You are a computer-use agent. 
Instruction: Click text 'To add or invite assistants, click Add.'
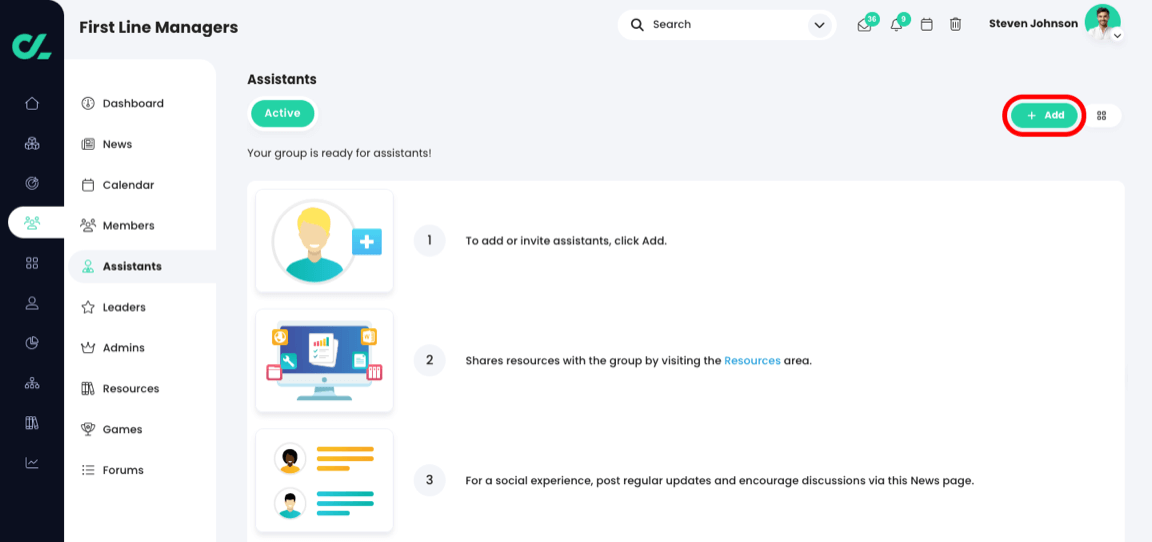click(566, 241)
